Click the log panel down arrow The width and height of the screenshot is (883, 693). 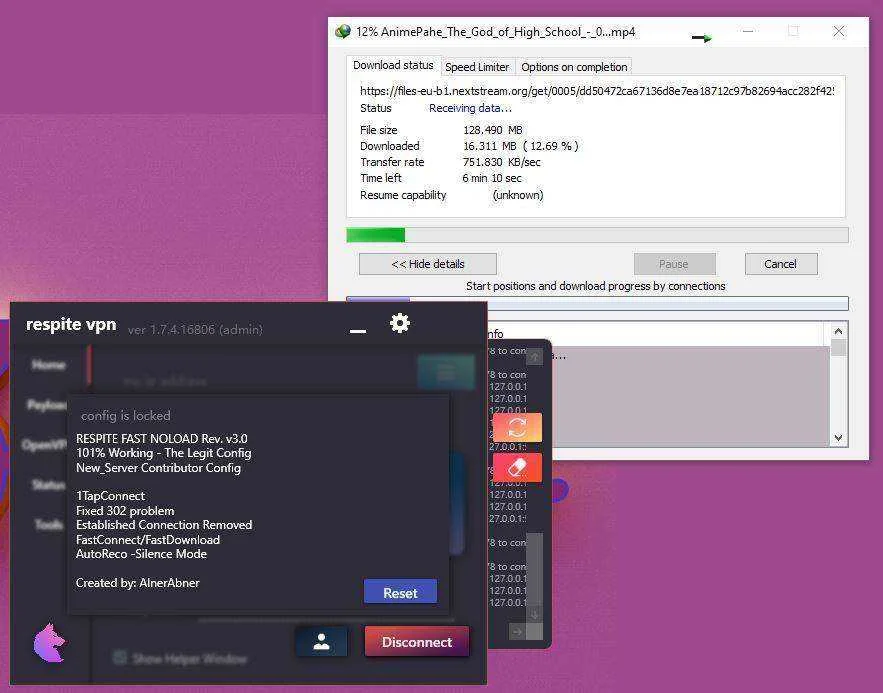pyautogui.click(x=534, y=615)
